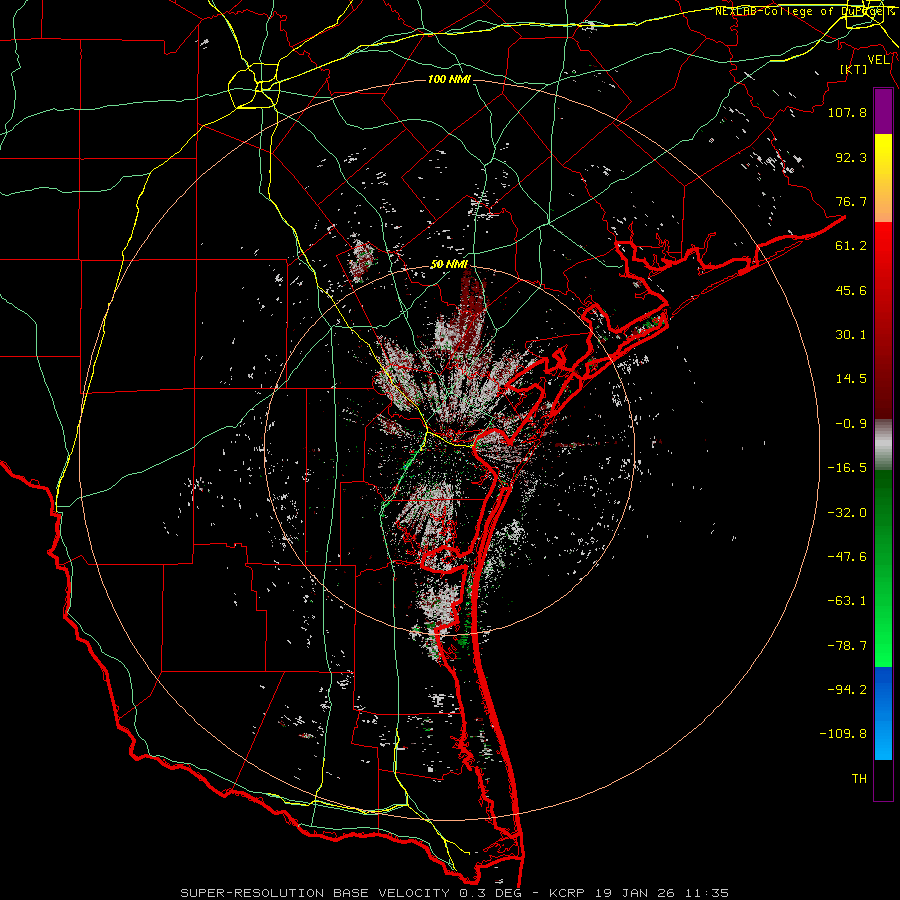This screenshot has height=900, width=900.
Task: Click the -47.6 velocity legend value
Action: (847, 557)
